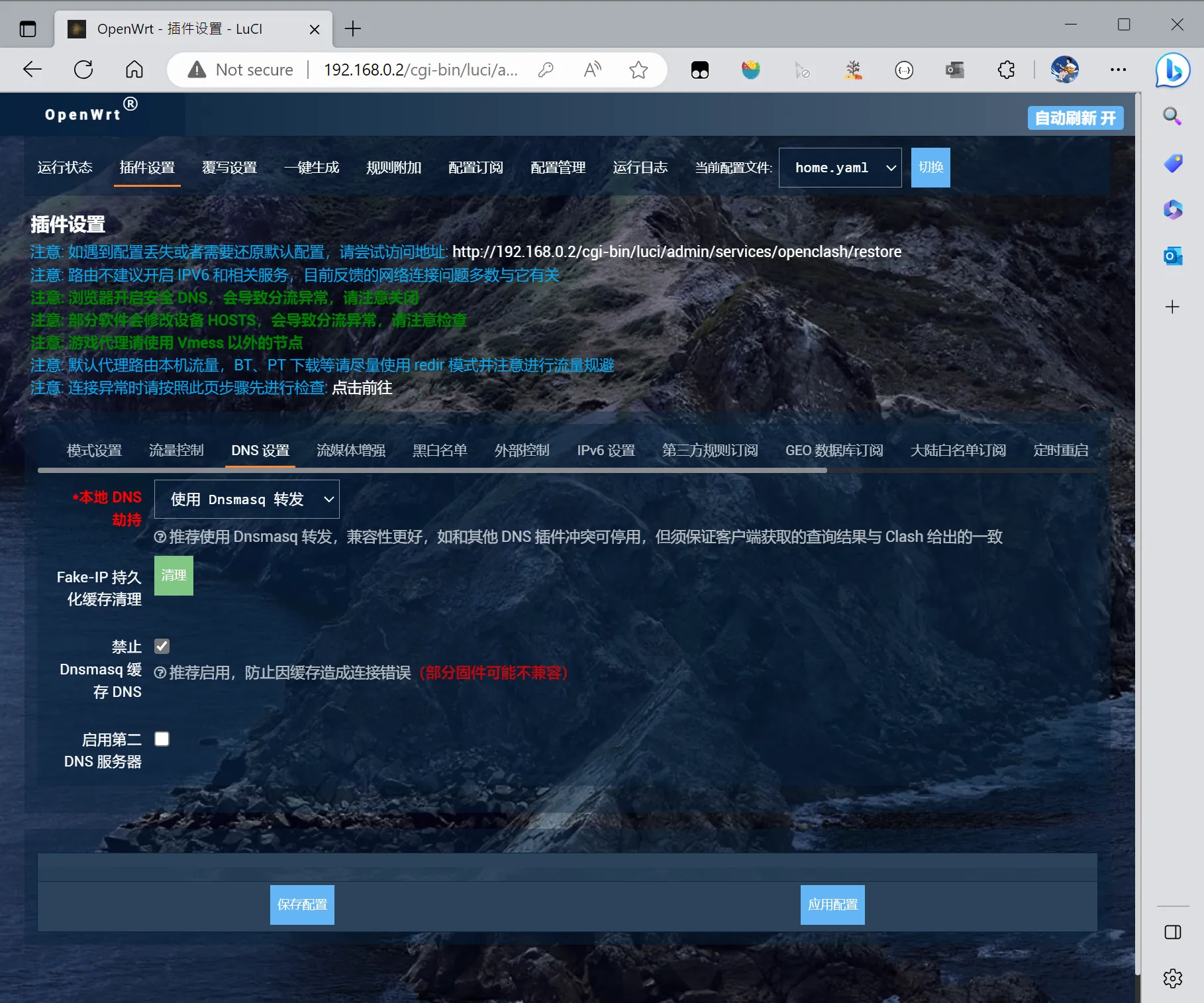Open saved password key icon
The height and width of the screenshot is (1003, 1204).
pyautogui.click(x=546, y=70)
